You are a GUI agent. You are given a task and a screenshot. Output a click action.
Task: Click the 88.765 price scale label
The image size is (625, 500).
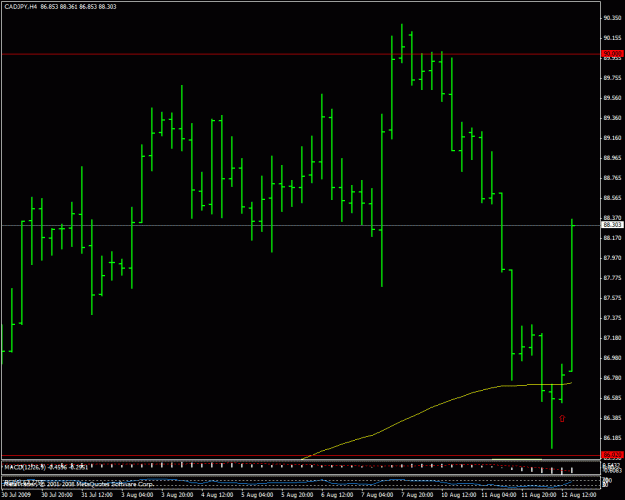(x=612, y=178)
